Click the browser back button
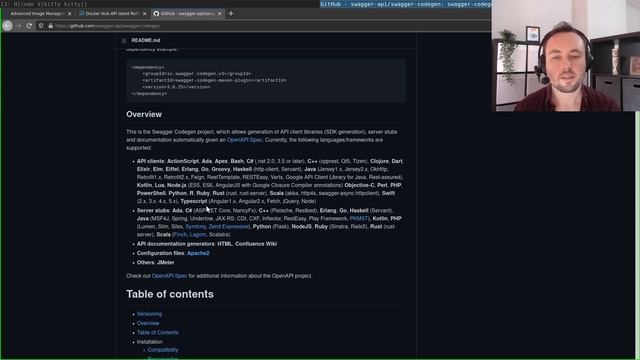This screenshot has height=360, width=640. pos(7,26)
